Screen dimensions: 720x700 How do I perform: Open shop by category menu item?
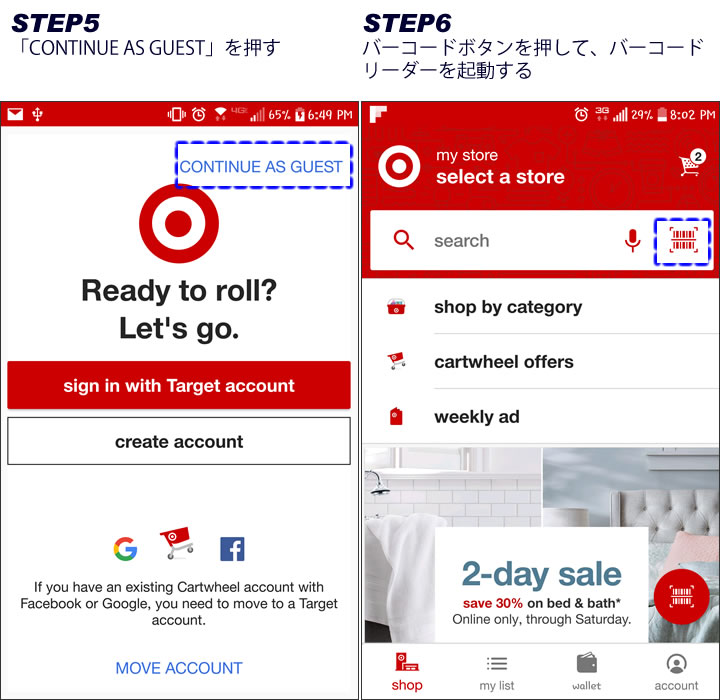541,307
